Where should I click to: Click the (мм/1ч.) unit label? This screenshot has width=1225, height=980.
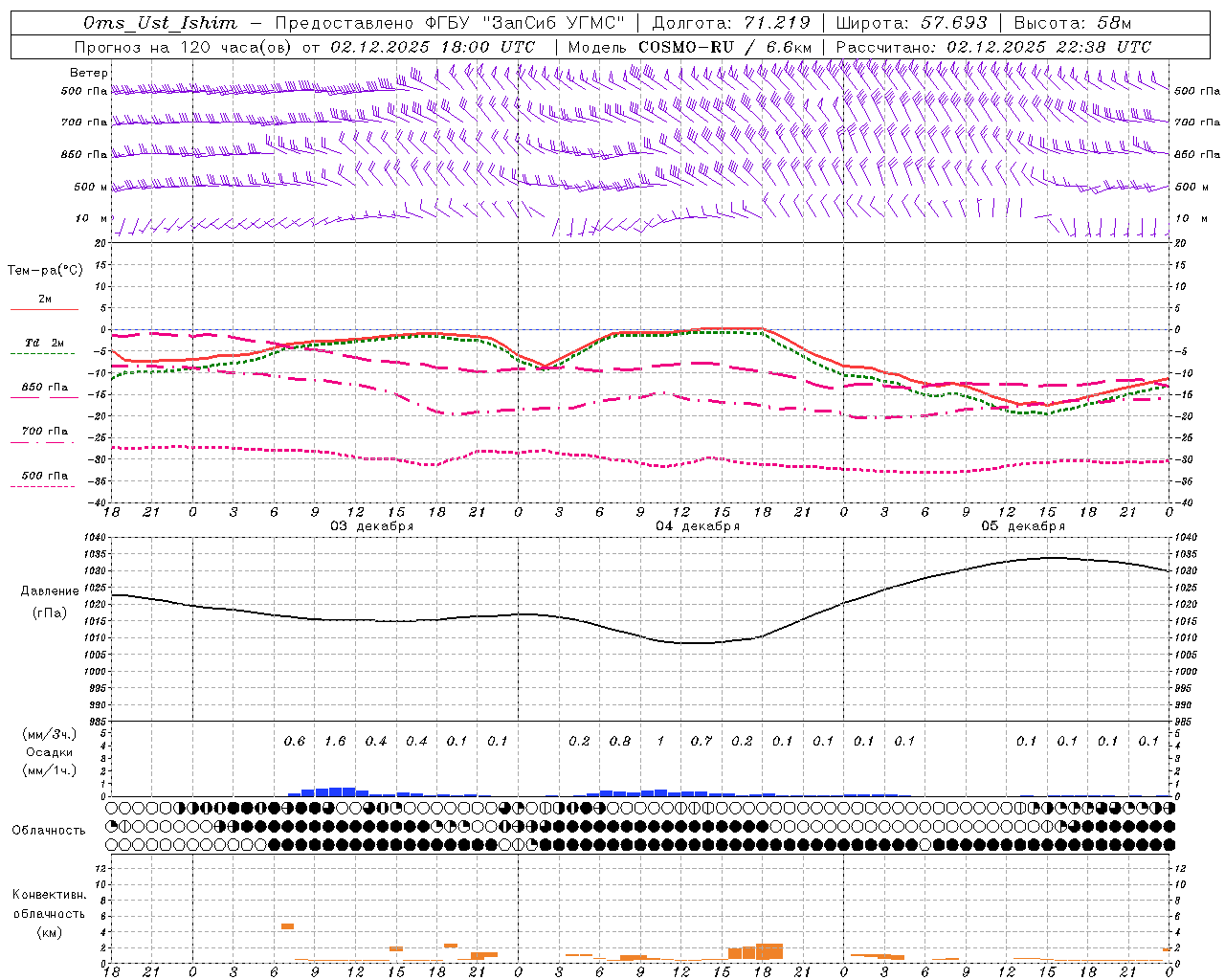50,770
